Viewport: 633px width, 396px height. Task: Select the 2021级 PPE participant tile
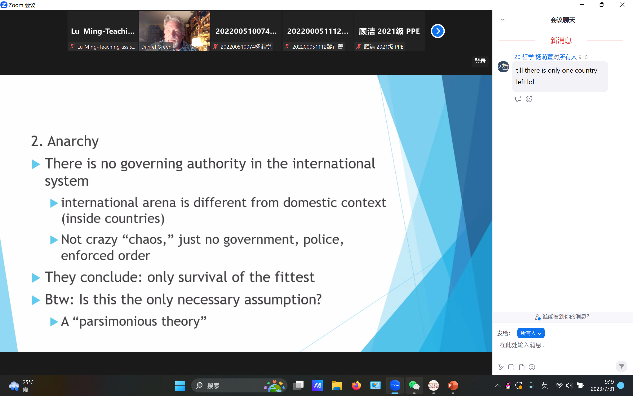[389, 31]
